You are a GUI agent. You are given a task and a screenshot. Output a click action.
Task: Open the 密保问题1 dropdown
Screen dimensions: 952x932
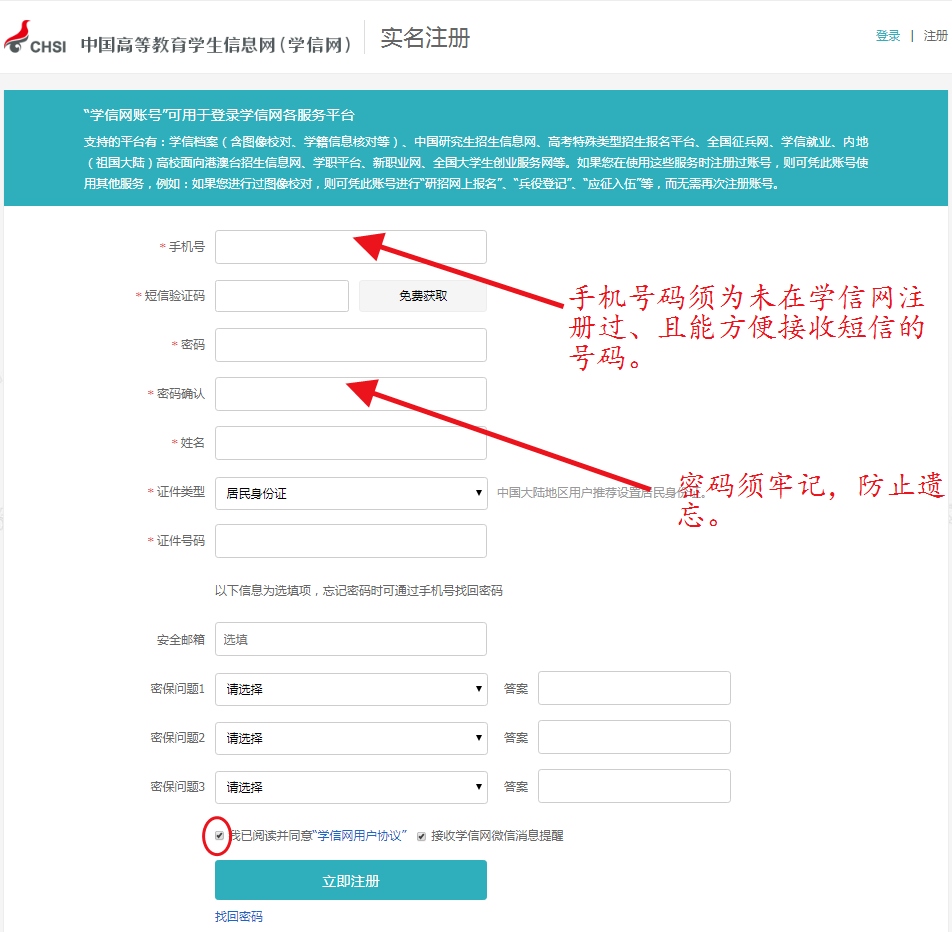click(350, 689)
